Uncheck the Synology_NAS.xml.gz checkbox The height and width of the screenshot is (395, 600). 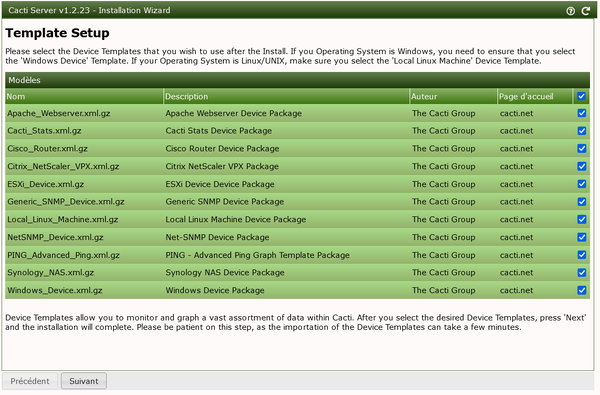[x=582, y=273]
